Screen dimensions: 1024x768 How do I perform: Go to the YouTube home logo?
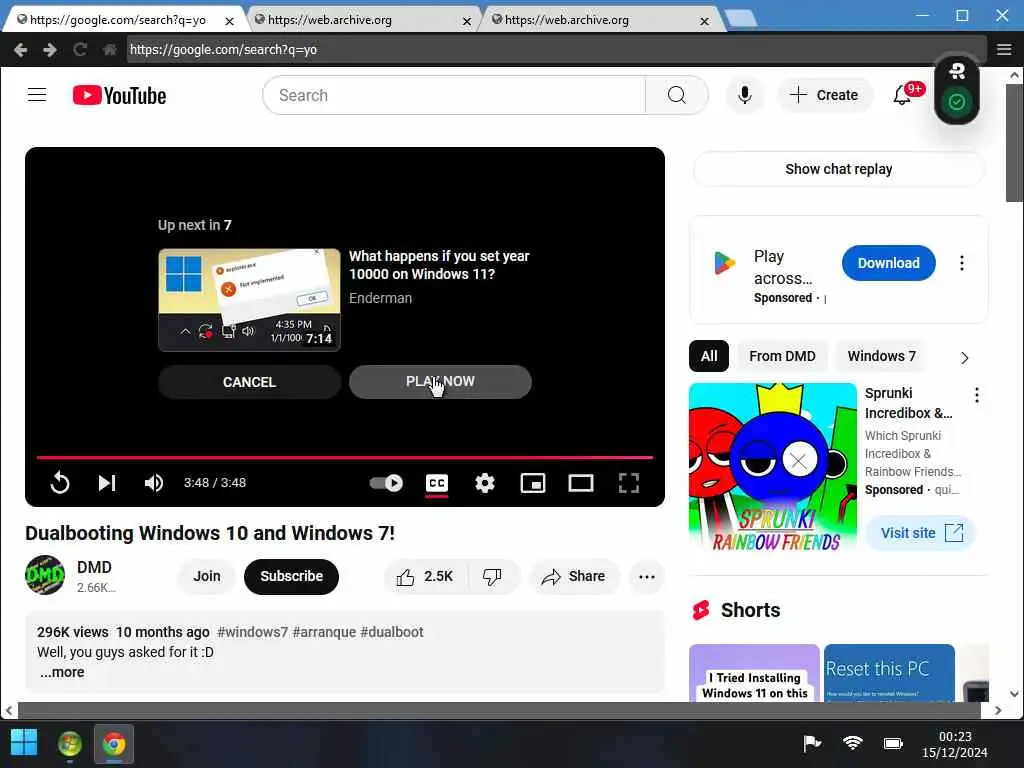pos(120,95)
